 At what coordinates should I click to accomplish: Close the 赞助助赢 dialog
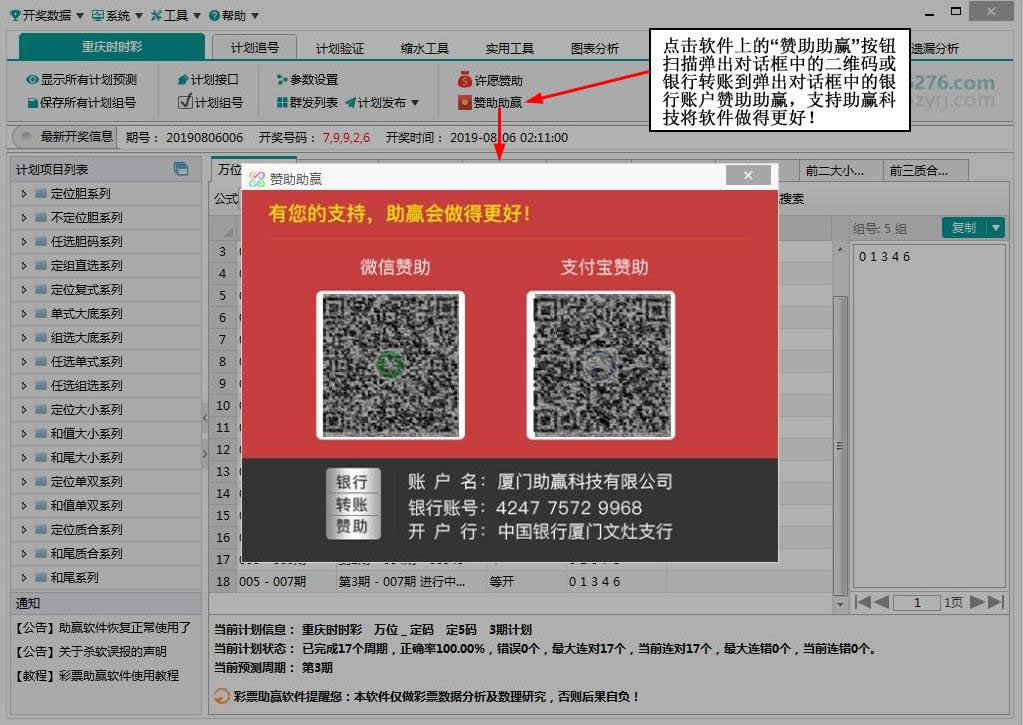[748, 176]
